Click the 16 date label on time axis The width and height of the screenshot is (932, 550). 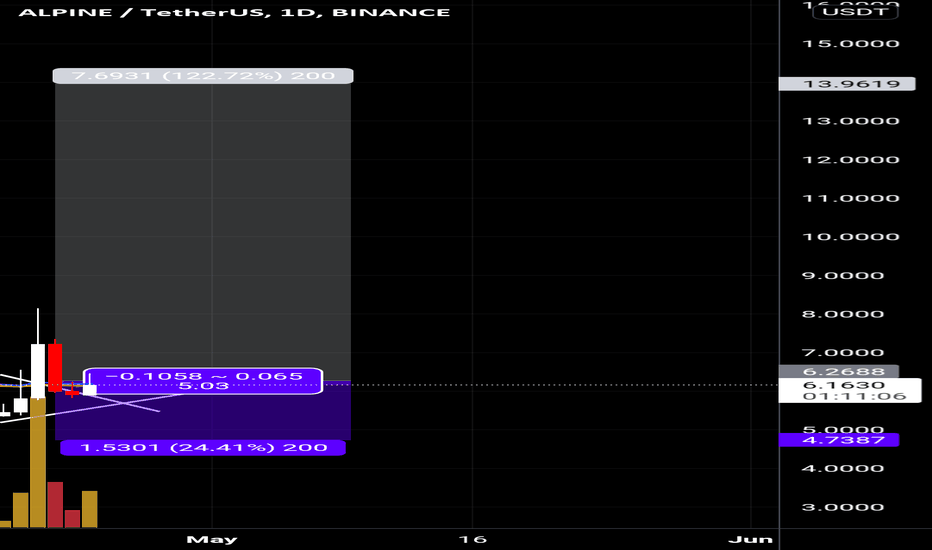point(473,539)
